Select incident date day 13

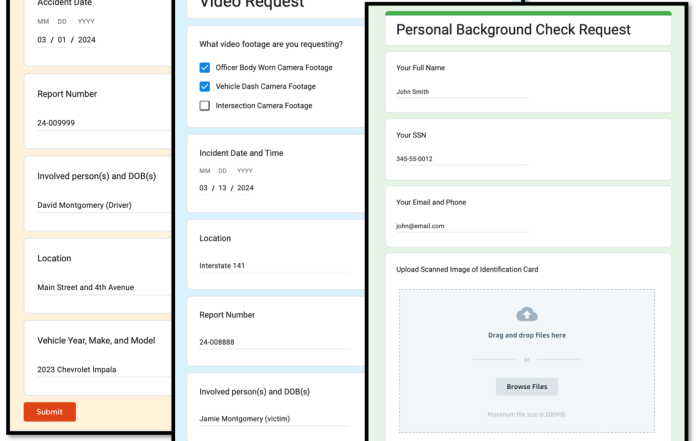pos(222,188)
